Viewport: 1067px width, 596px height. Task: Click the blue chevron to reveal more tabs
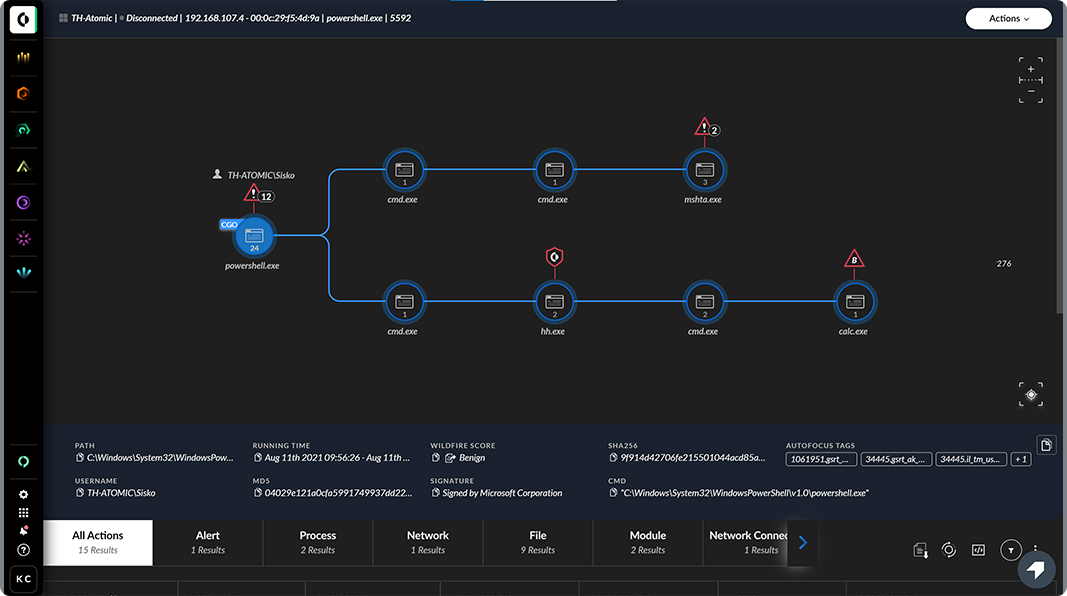pyautogui.click(x=802, y=543)
